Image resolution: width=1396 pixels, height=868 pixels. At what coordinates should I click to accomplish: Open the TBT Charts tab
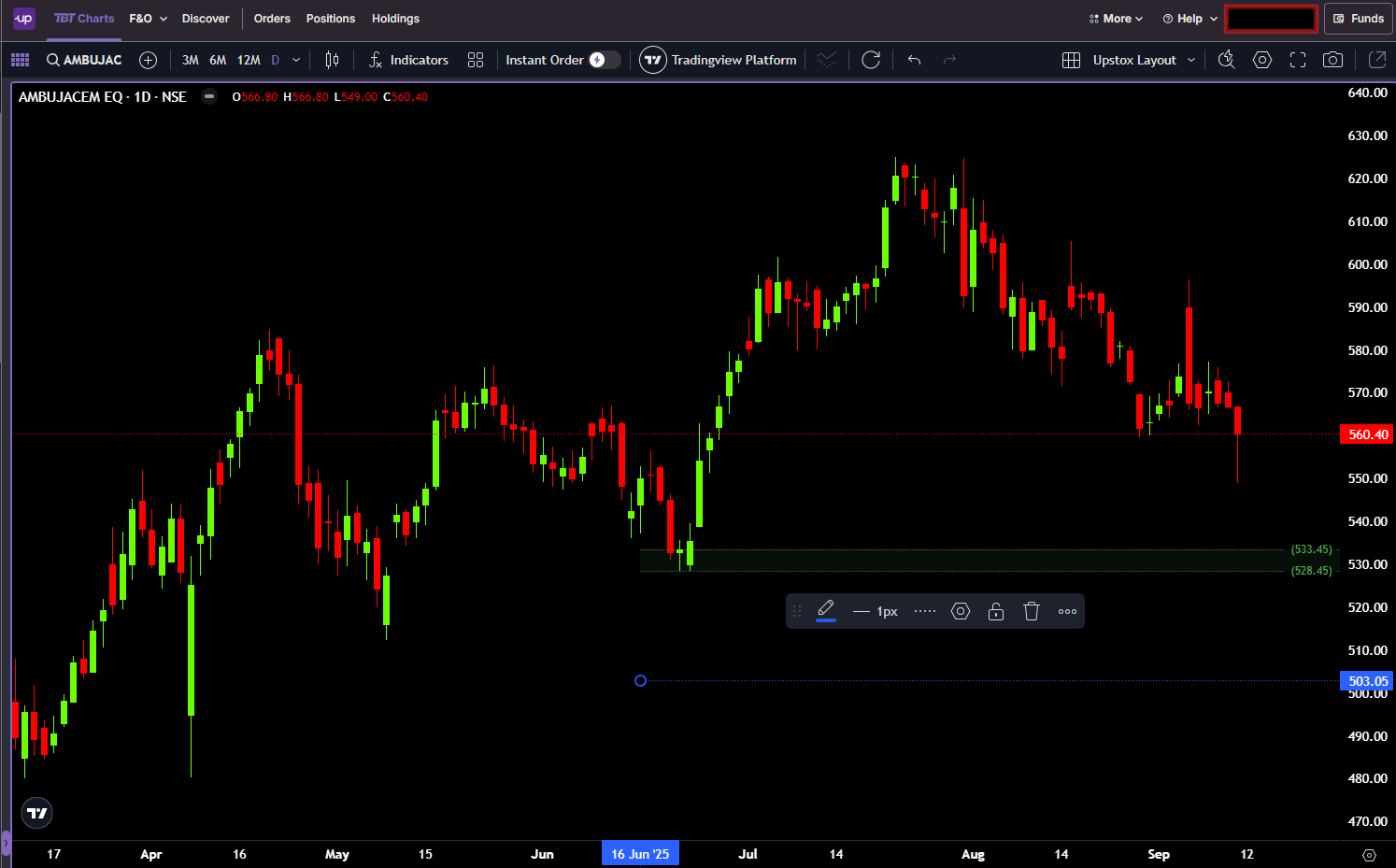84,19
